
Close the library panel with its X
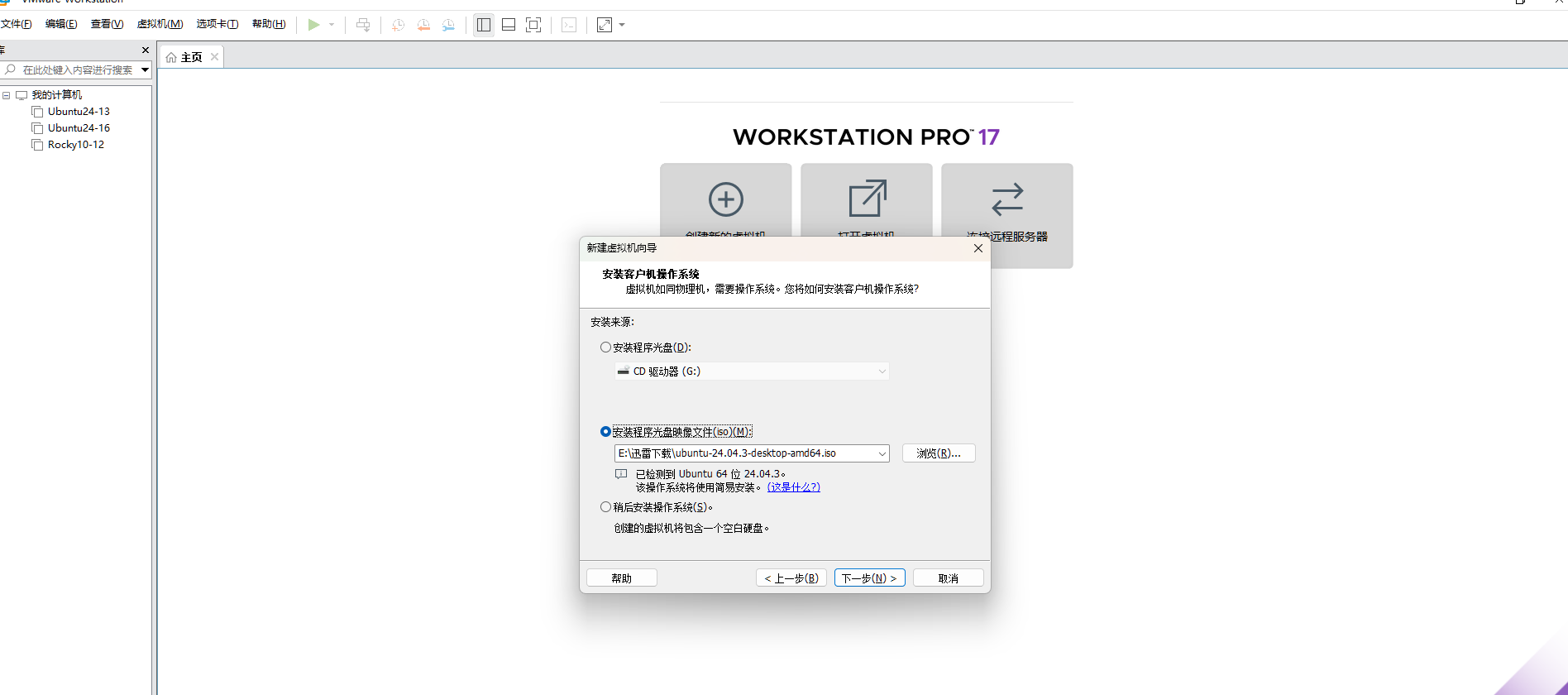pyautogui.click(x=146, y=50)
